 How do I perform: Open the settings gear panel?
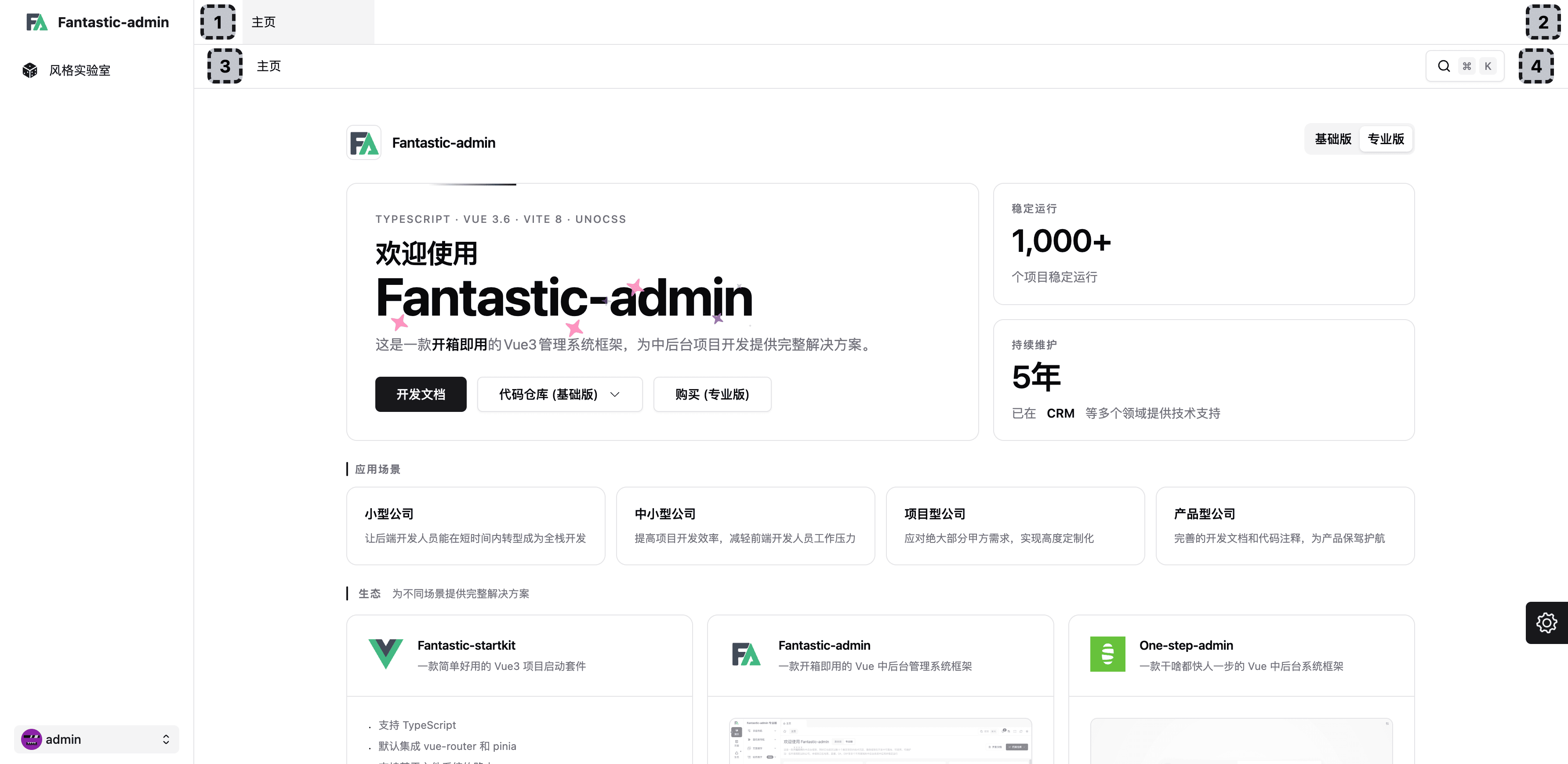pos(1546,622)
